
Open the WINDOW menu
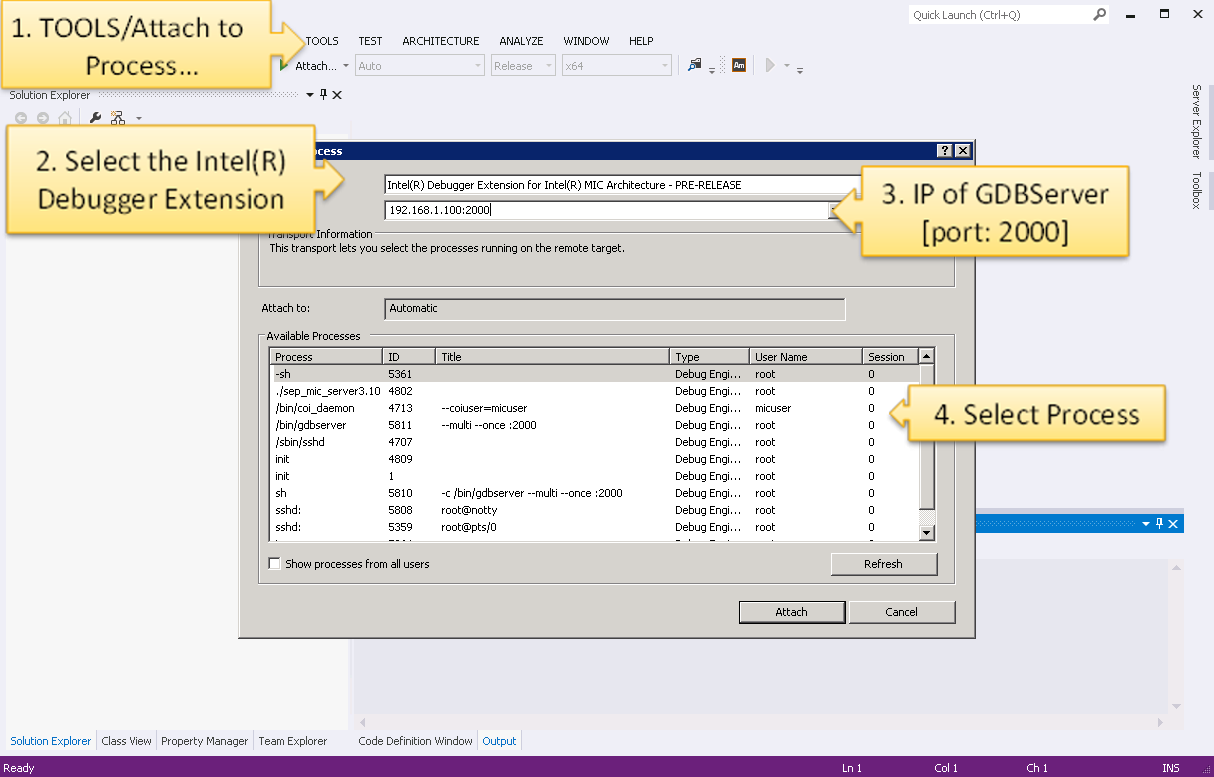pyautogui.click(x=586, y=41)
